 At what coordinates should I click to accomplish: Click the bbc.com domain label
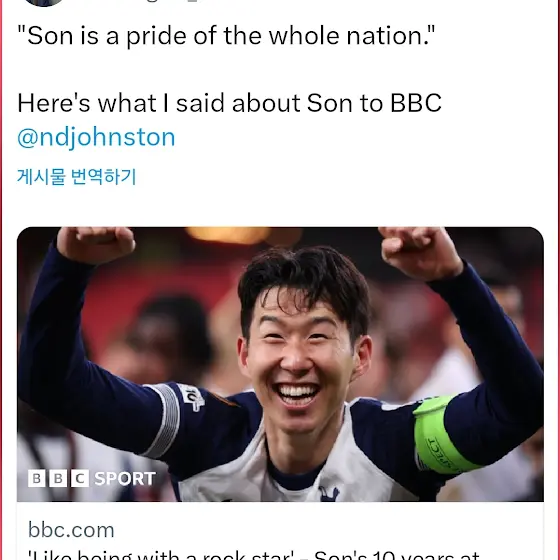[71, 530]
